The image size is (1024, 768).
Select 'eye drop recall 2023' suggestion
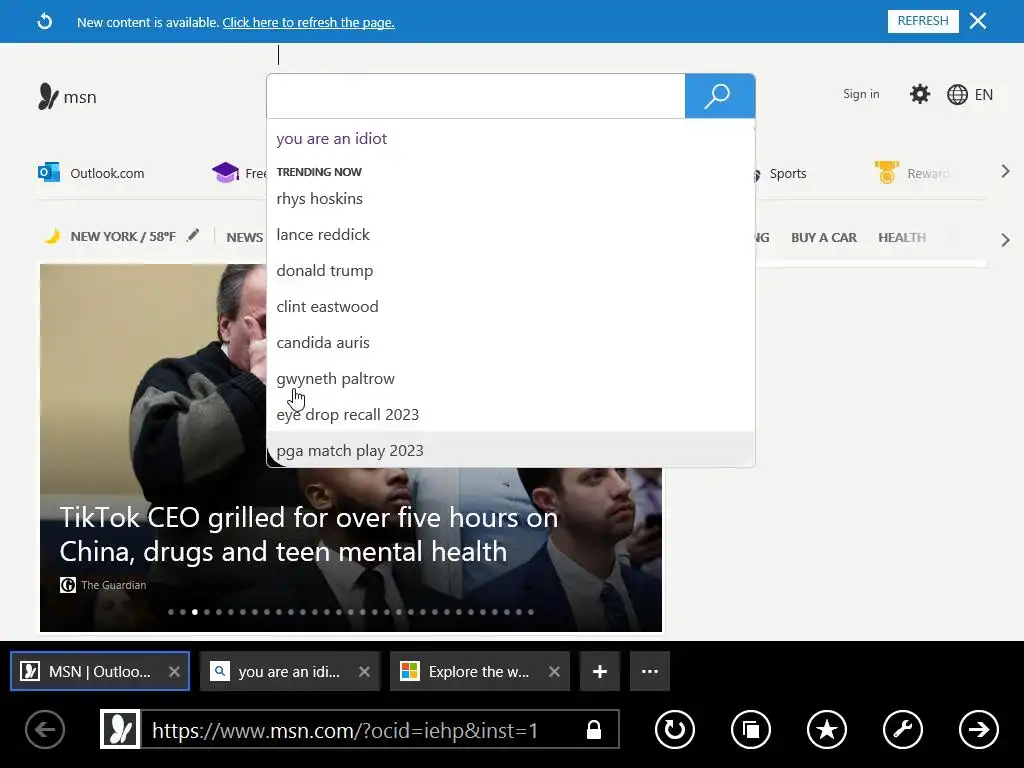510,415
